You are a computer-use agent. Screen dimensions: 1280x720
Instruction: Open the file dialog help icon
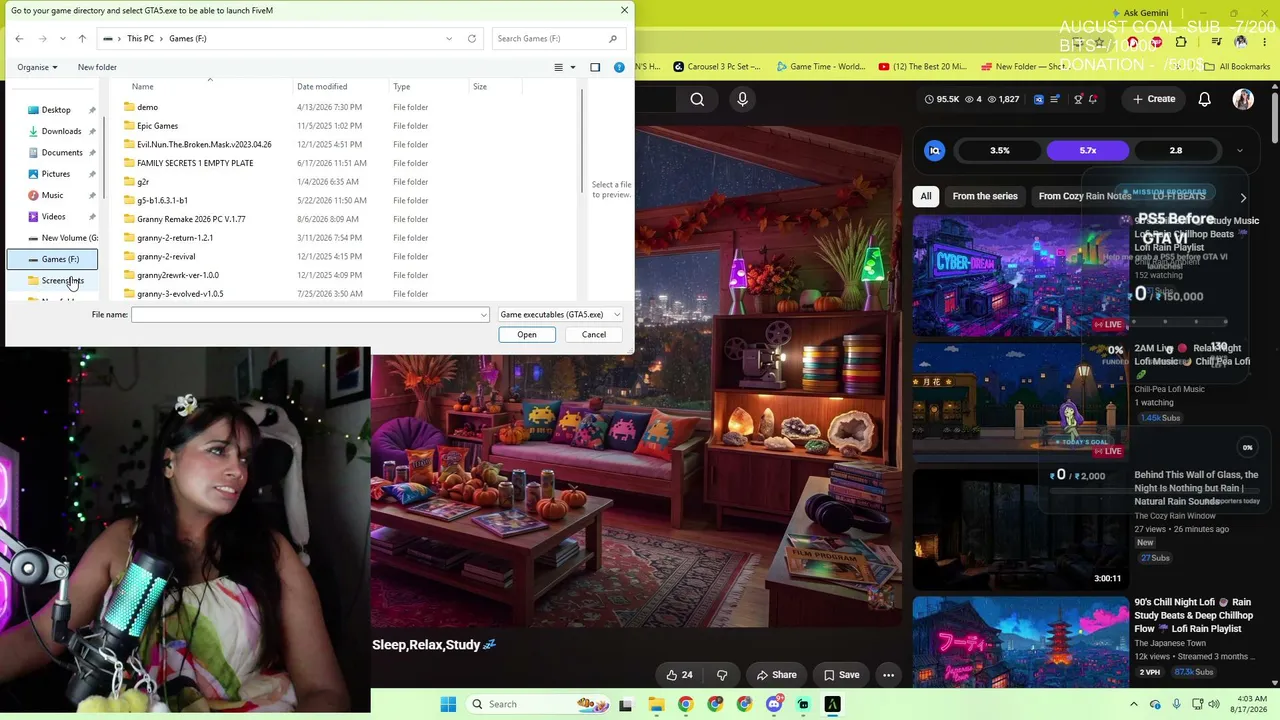coord(619,67)
